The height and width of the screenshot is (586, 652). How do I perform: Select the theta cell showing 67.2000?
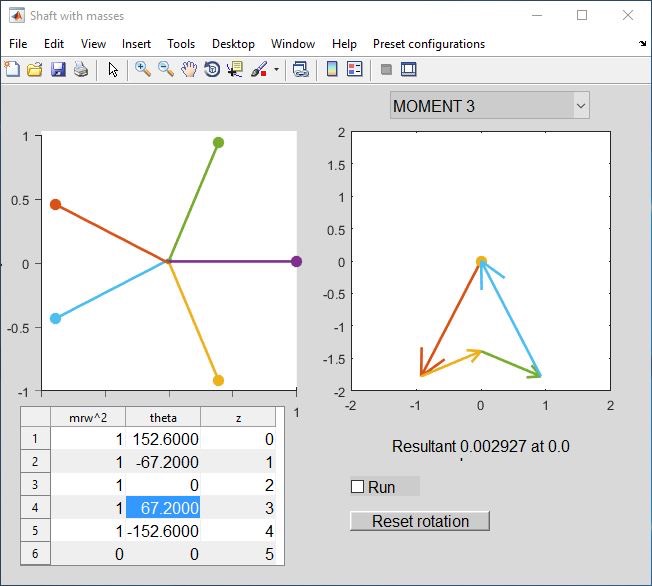pos(163,508)
